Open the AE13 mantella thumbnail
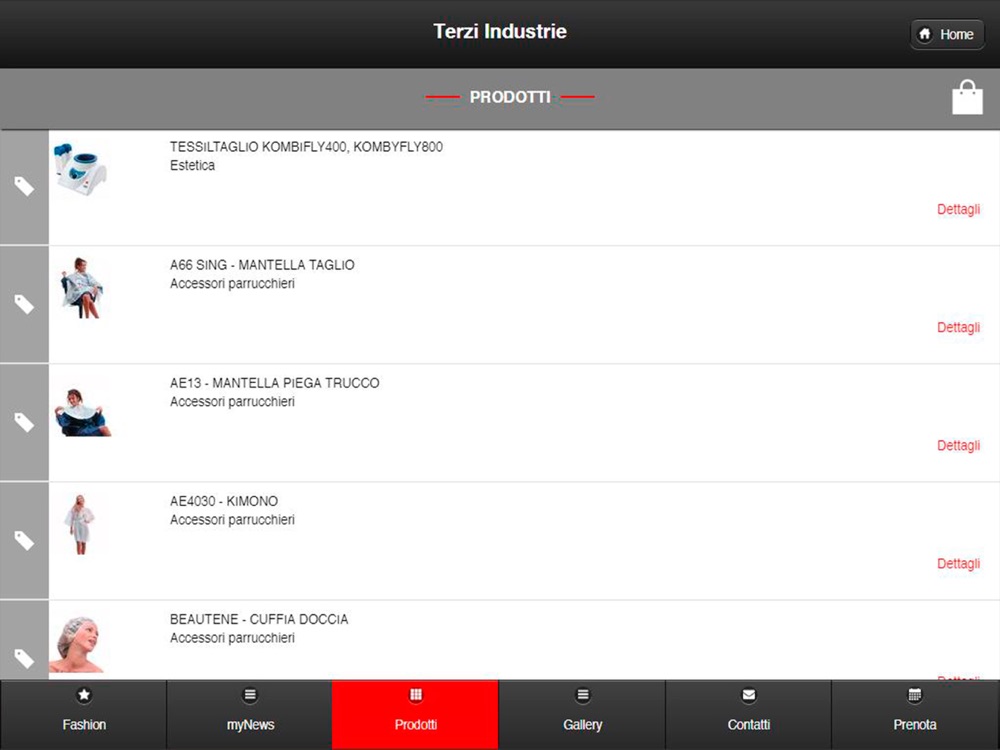The image size is (1000, 750). (x=82, y=413)
